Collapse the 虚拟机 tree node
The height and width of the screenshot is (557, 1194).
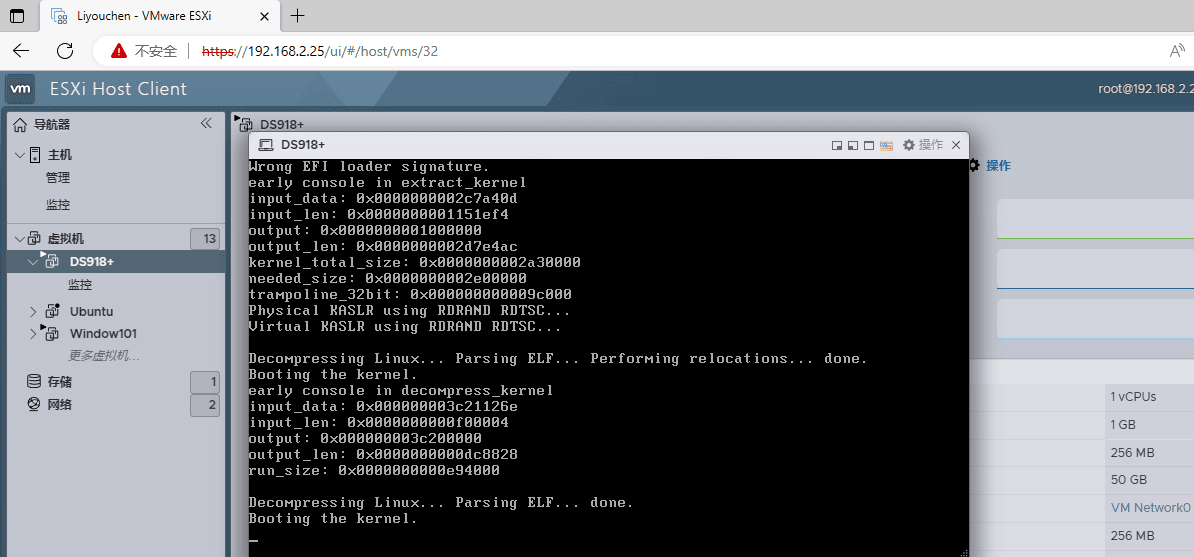[19, 238]
